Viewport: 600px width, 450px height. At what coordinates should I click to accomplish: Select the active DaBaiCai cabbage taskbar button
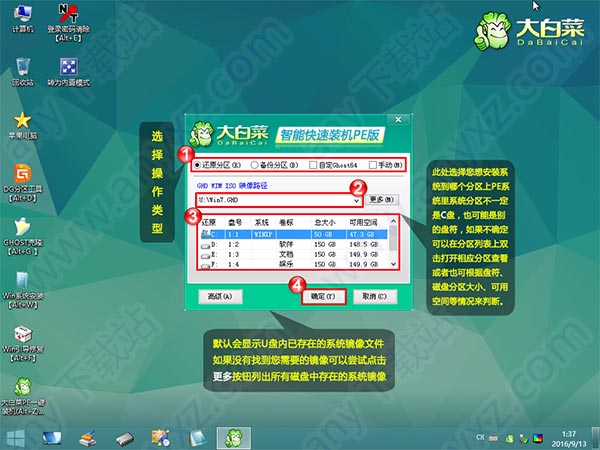click(x=234, y=438)
